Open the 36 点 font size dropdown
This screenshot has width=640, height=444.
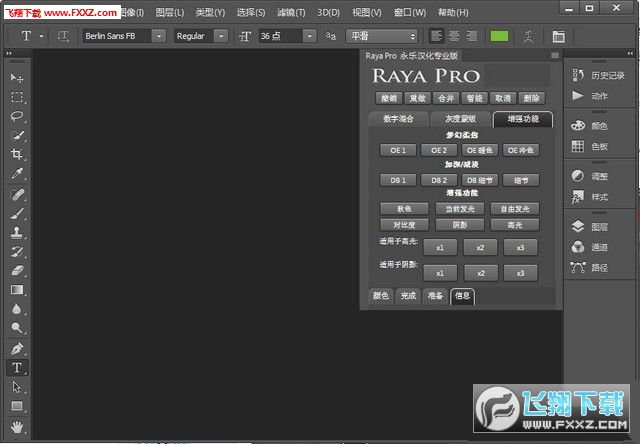[310, 36]
